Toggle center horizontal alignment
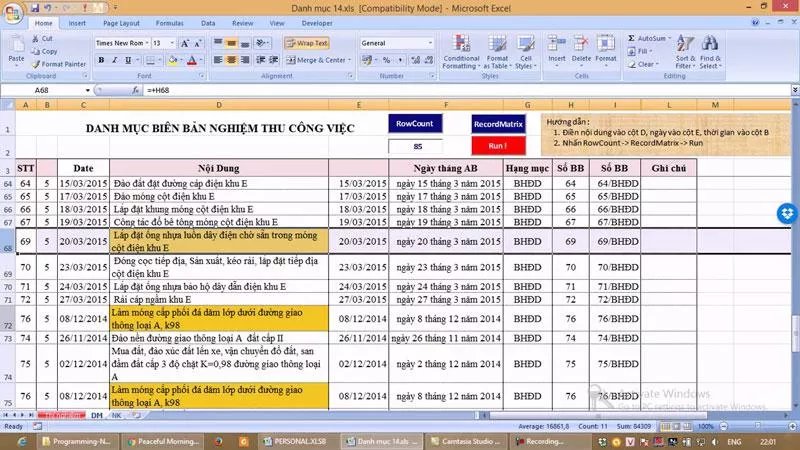Screen dimensions: 800x450 231,60
